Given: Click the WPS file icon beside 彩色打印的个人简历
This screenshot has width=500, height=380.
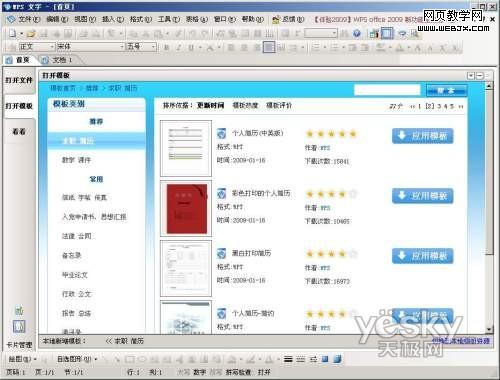Looking at the screenshot, I should (222, 193).
